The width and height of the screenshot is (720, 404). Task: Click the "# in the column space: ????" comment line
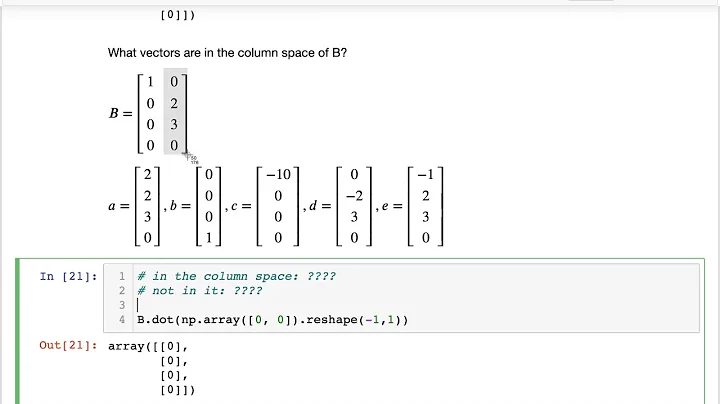[x=236, y=276]
